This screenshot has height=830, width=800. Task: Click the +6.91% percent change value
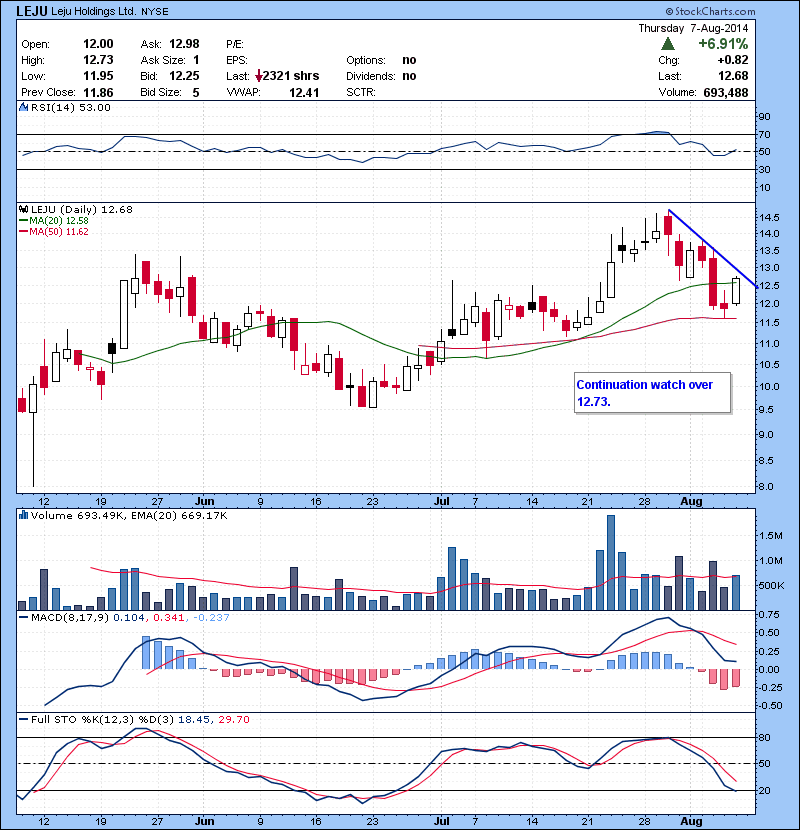[723, 43]
